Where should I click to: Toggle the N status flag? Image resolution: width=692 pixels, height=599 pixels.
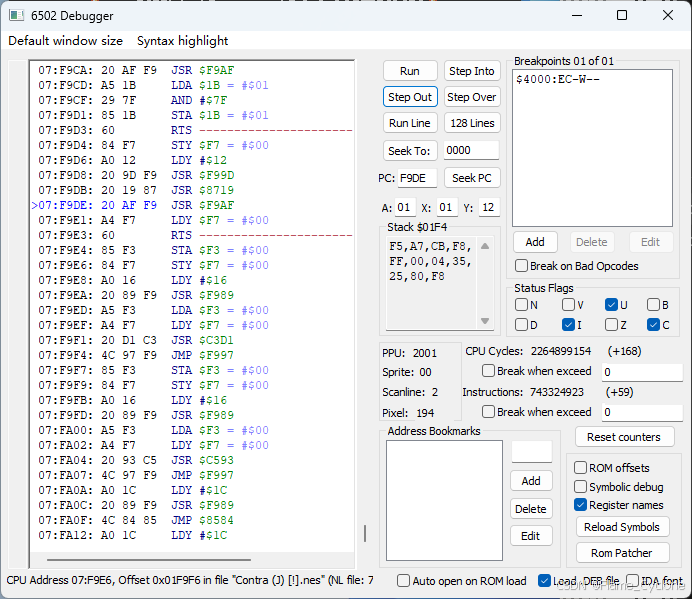[521, 305]
